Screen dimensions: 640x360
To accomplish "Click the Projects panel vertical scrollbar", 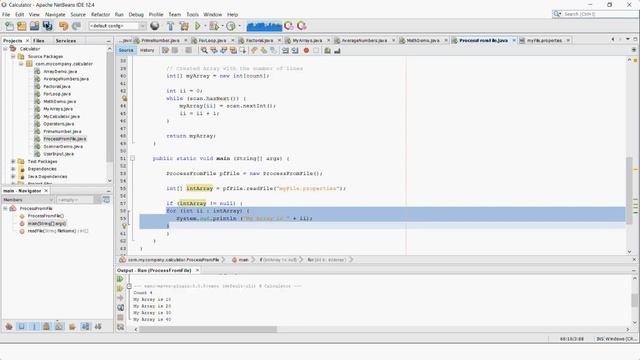I will pos(109,106).
